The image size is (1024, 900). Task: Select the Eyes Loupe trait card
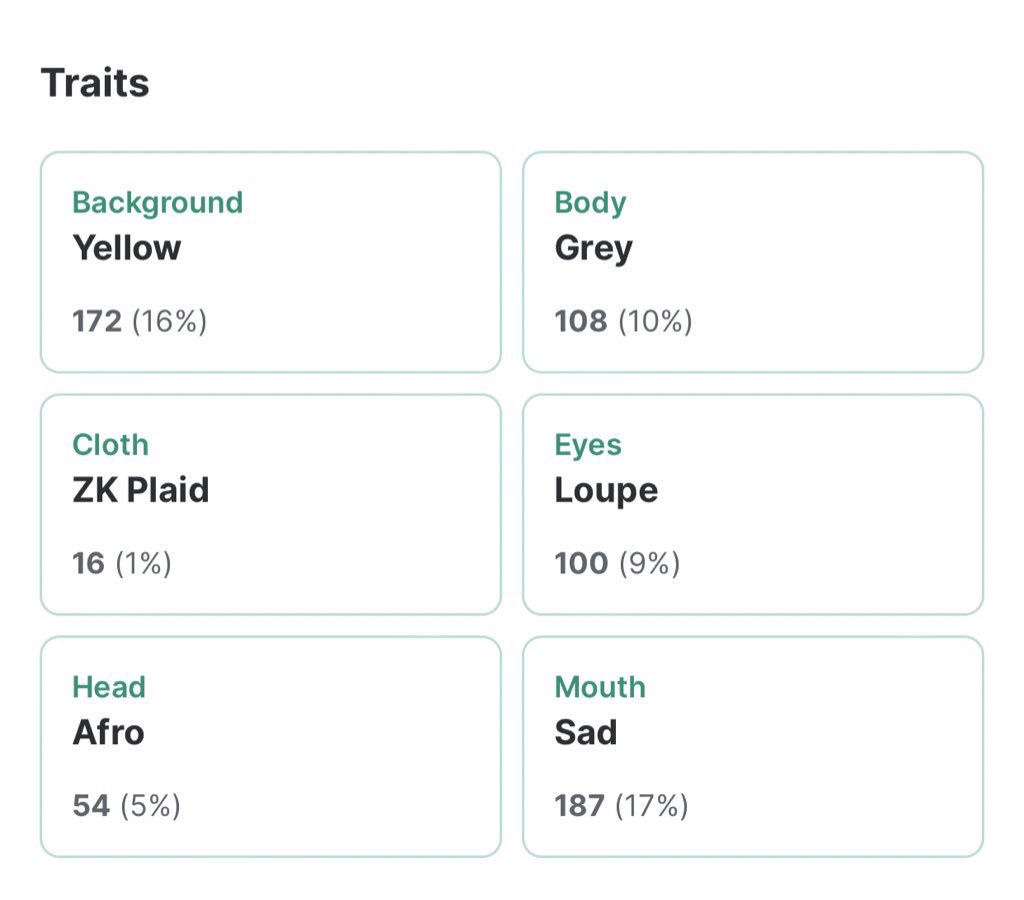point(753,504)
